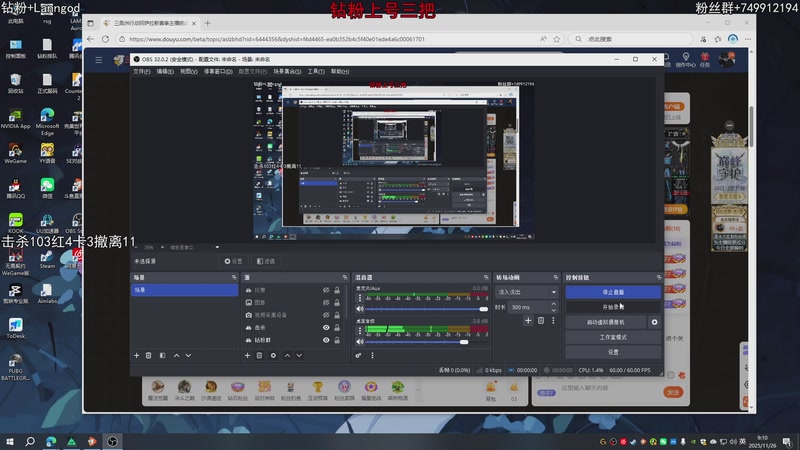Show the 图像 source via eye icon
800x450 pixels.
326,303
